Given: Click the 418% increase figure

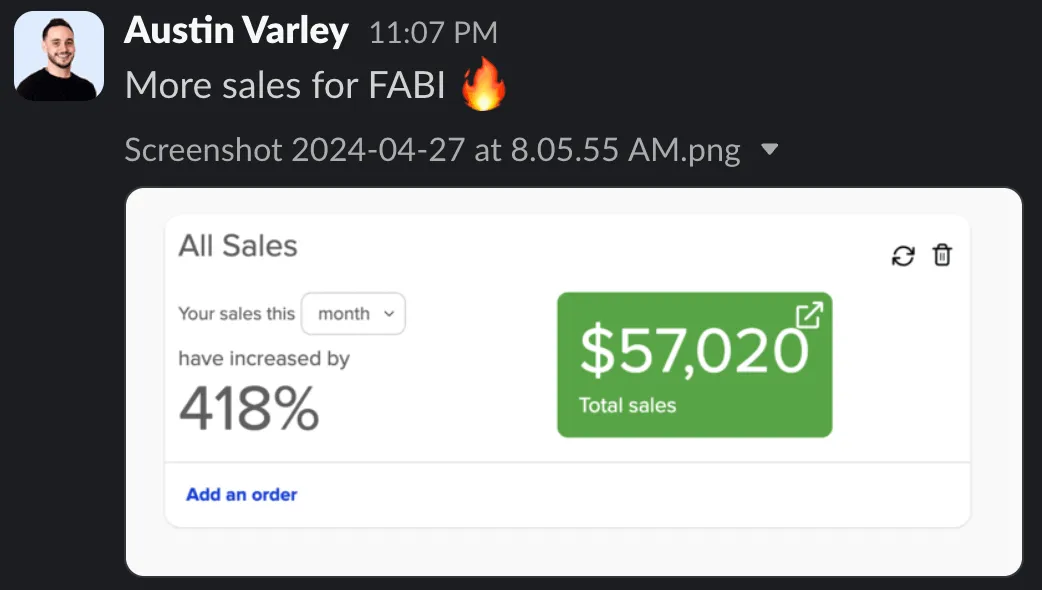Looking at the screenshot, I should tap(249, 407).
